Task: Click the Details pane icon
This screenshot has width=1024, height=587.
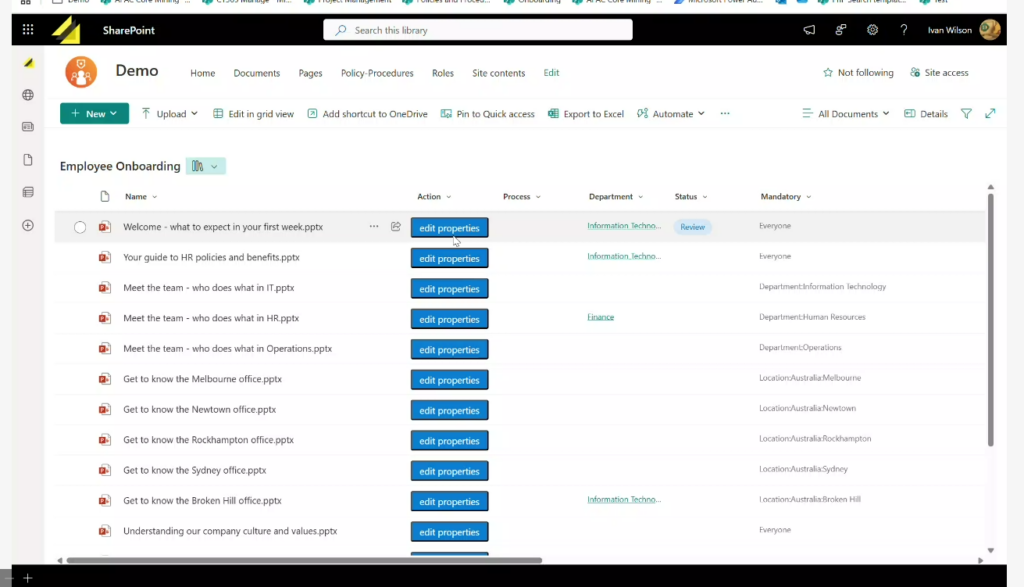Action: (925, 114)
